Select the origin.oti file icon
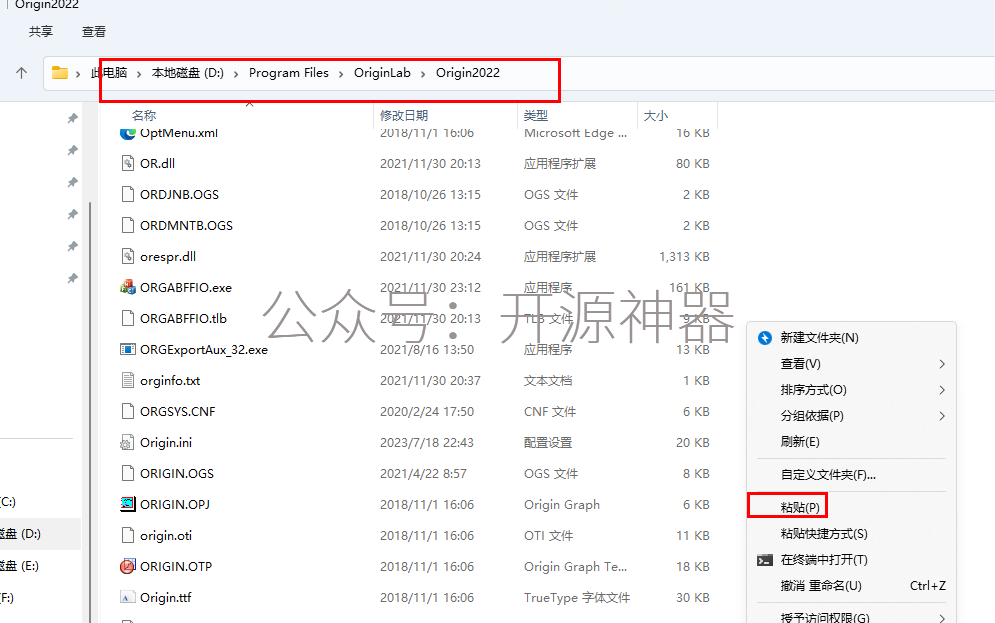The height and width of the screenshot is (623, 995). pyautogui.click(x=128, y=535)
